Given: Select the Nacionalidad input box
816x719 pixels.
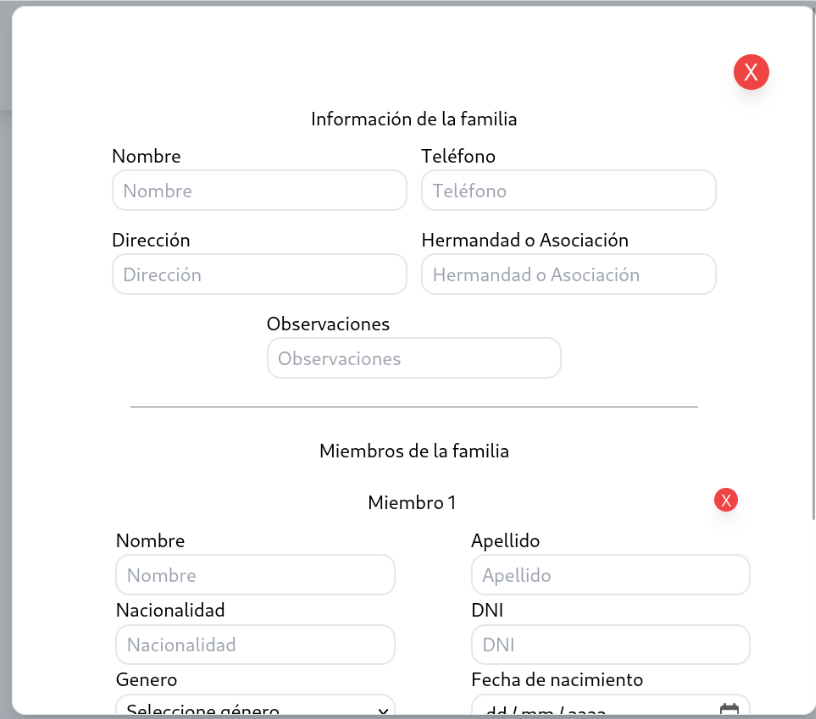Looking at the screenshot, I should click(x=255, y=645).
